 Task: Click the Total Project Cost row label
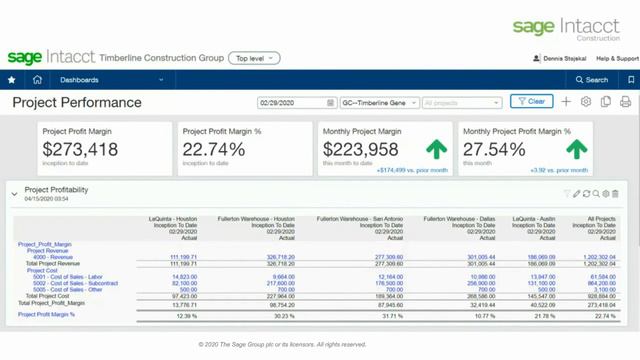[x=47, y=296]
